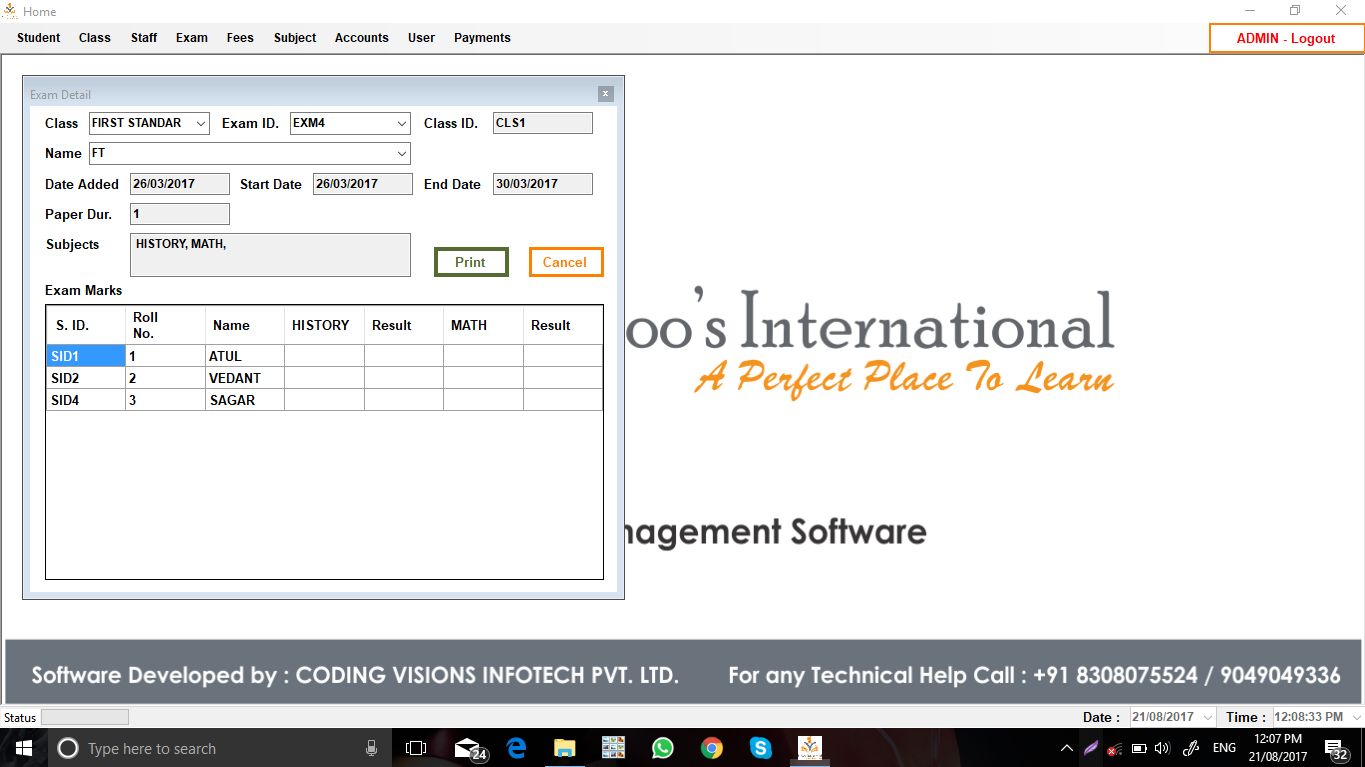Open the Date dropdown in status bar

coord(1207,717)
